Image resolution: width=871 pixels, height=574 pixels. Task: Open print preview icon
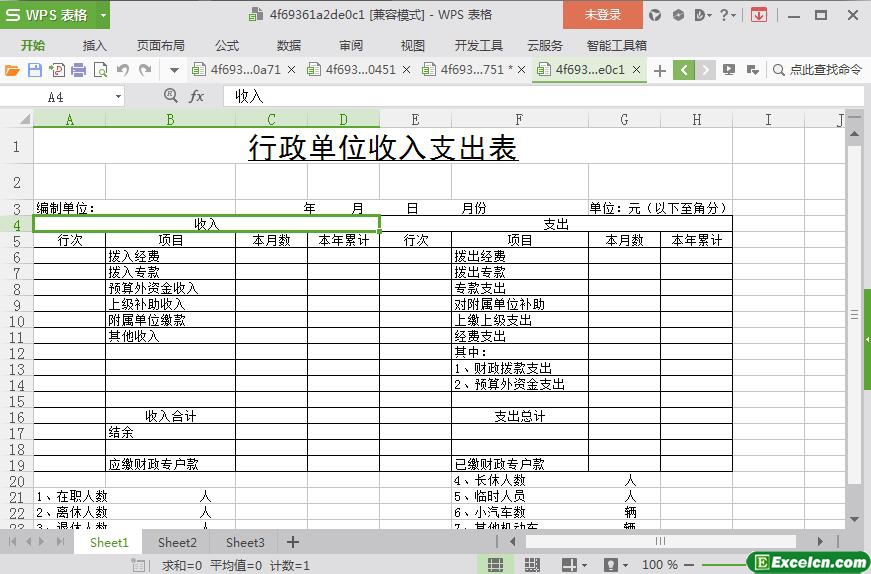click(101, 70)
